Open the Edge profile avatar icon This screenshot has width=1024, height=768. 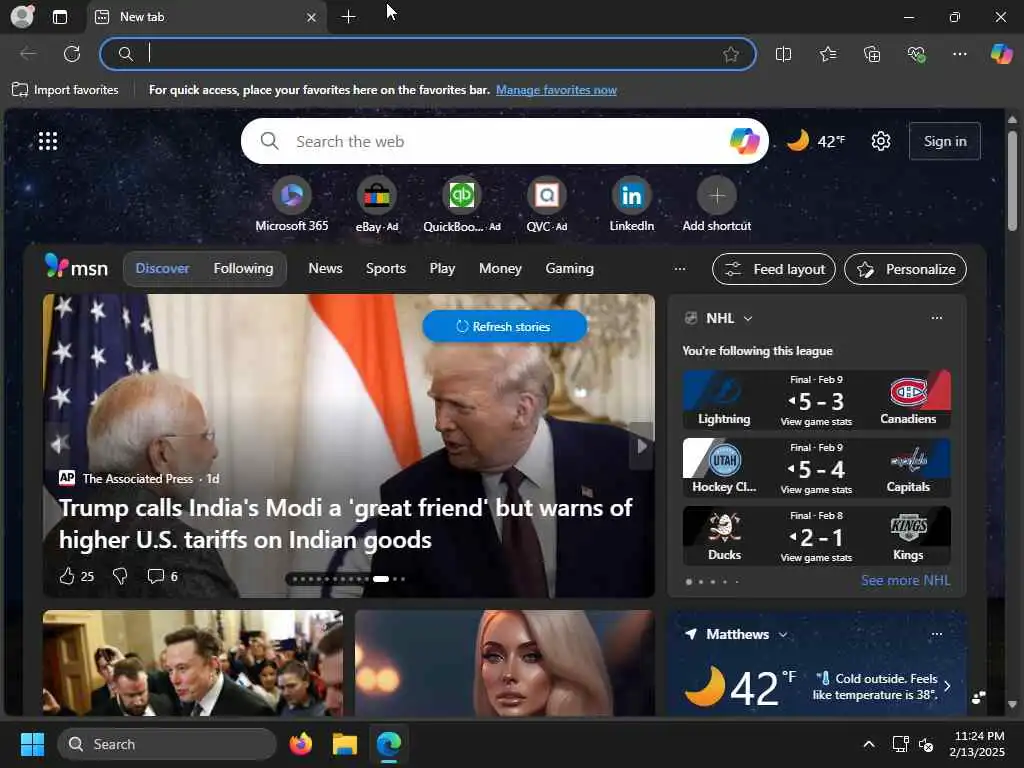pos(22,16)
